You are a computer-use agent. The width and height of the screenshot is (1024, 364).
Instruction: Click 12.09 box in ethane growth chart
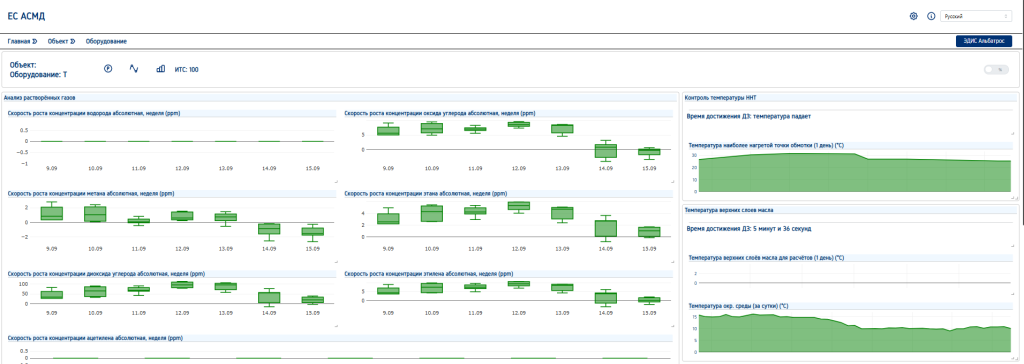click(519, 206)
